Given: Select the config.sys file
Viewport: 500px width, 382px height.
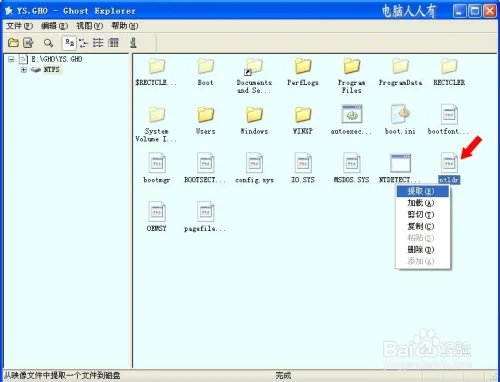Looking at the screenshot, I should coord(254,163).
